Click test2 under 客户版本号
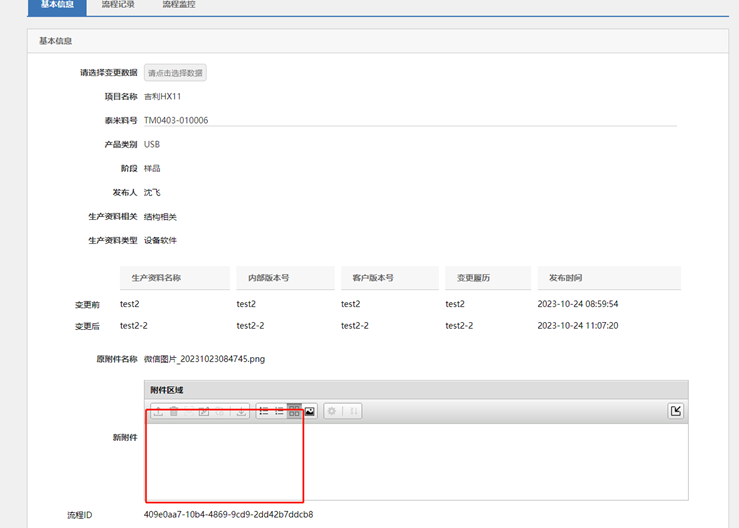The height and width of the screenshot is (528, 739). click(x=351, y=304)
